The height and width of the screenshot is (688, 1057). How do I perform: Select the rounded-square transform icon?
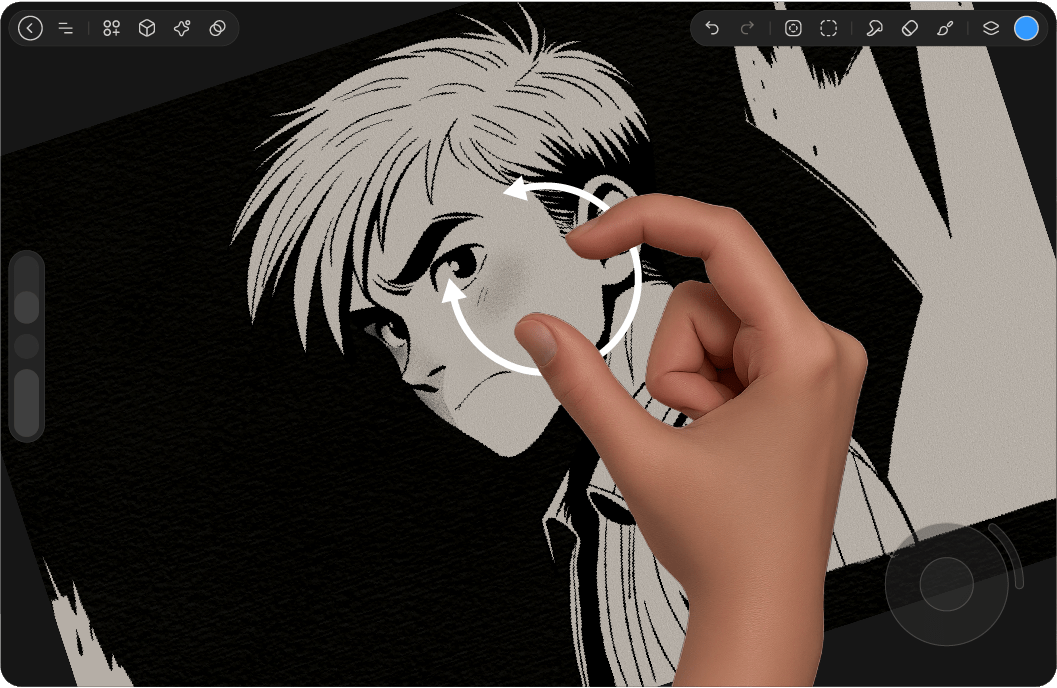point(793,28)
